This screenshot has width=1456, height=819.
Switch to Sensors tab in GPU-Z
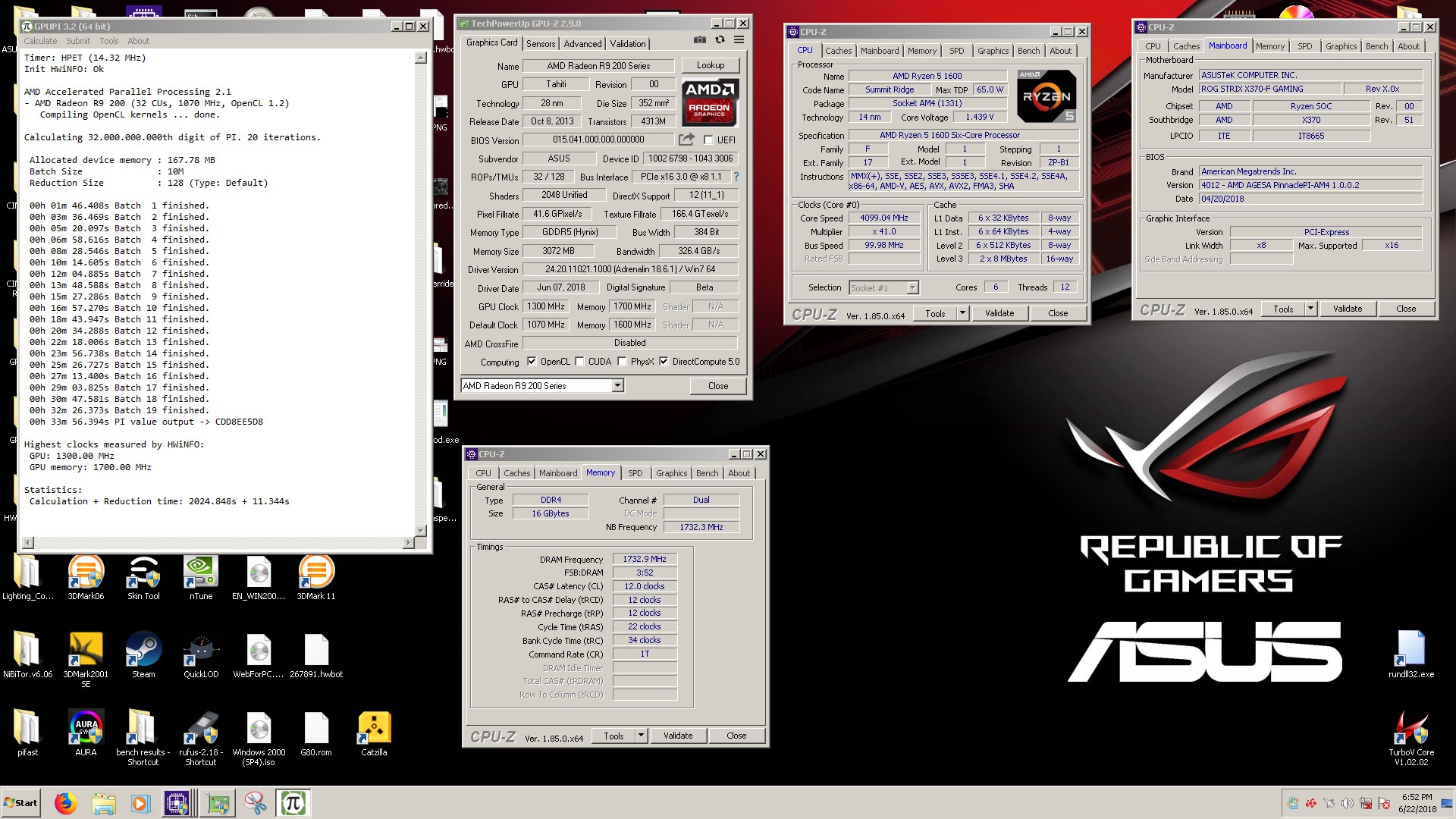coord(541,44)
